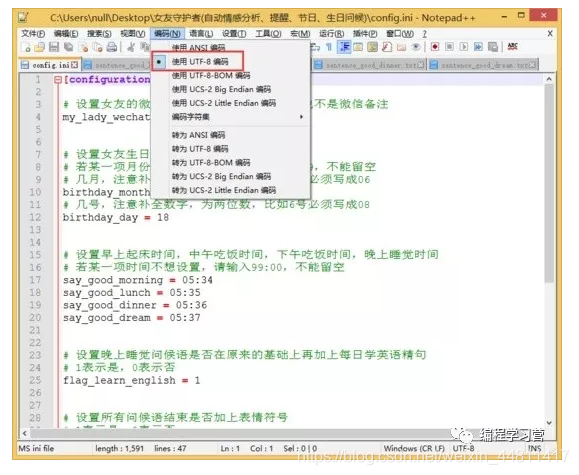The width and height of the screenshot is (579, 475).
Task: Click the vertical scrollbar down arrow
Action: click(549, 422)
